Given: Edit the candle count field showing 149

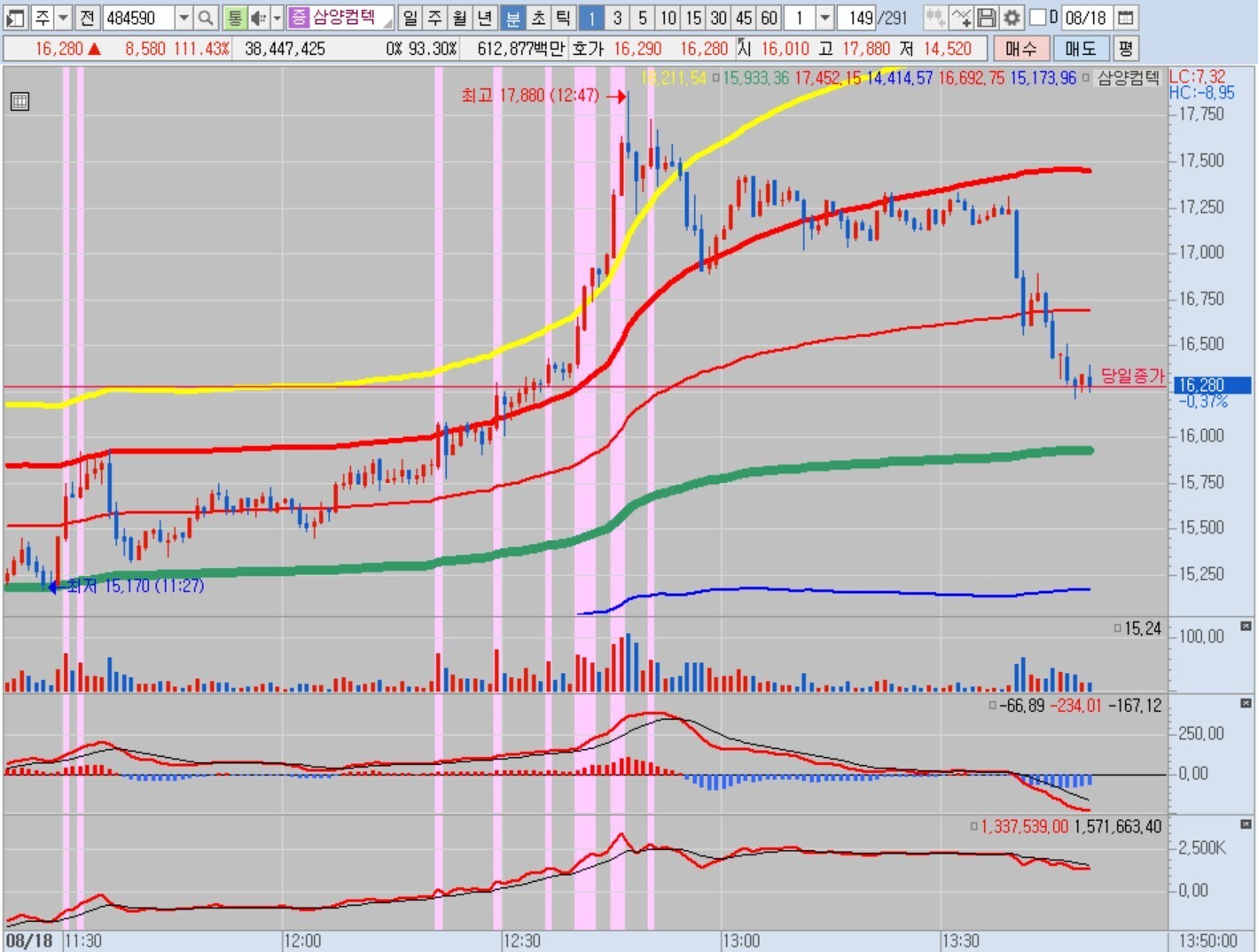Looking at the screenshot, I should (858, 17).
